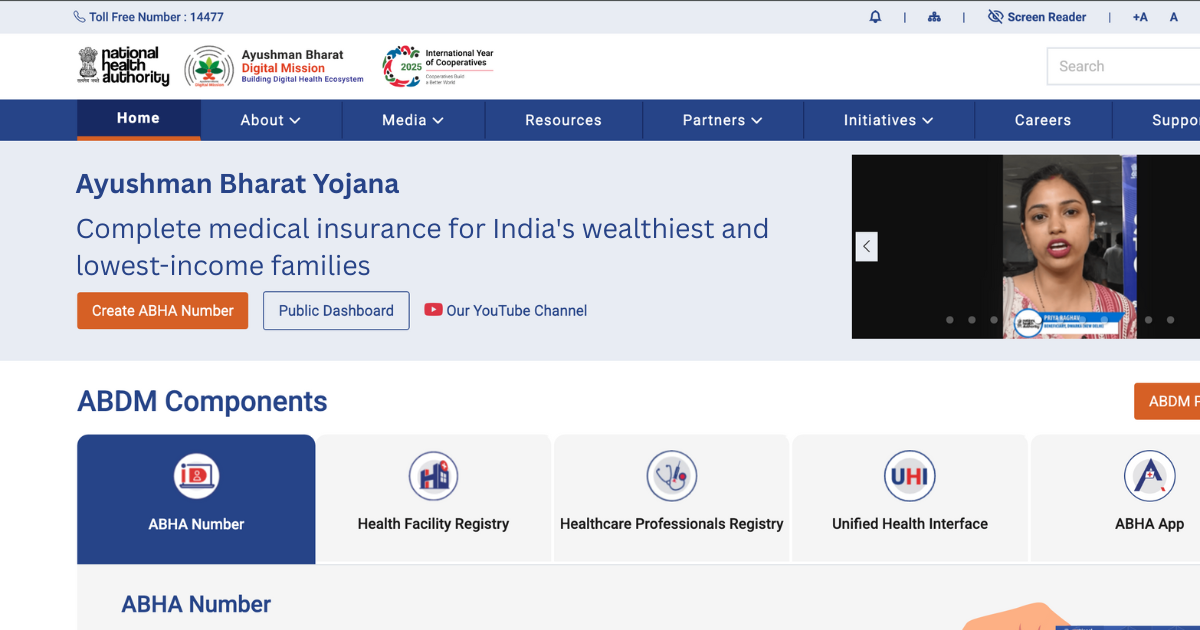Click the Health Facility Registry icon
1200x630 pixels.
(x=433, y=476)
